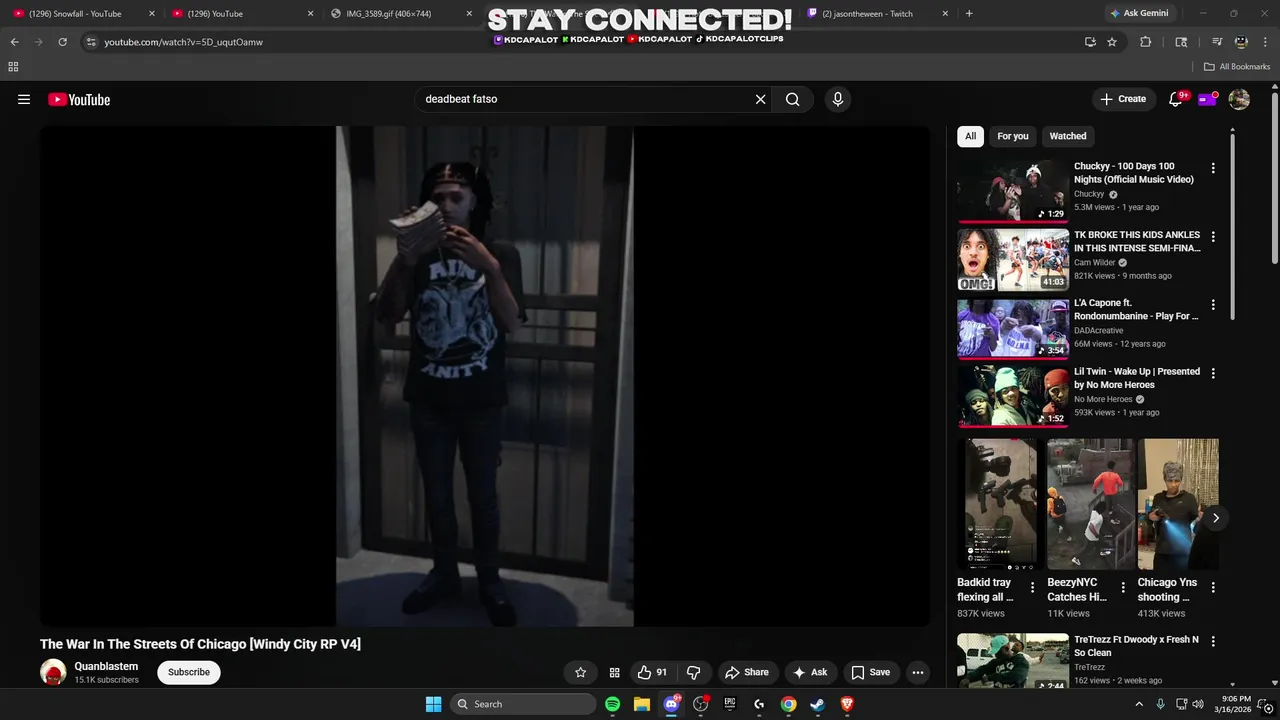This screenshot has width=1280, height=720.
Task: Open options for Chuckyy 100 Days video
Action: pyautogui.click(x=1213, y=168)
